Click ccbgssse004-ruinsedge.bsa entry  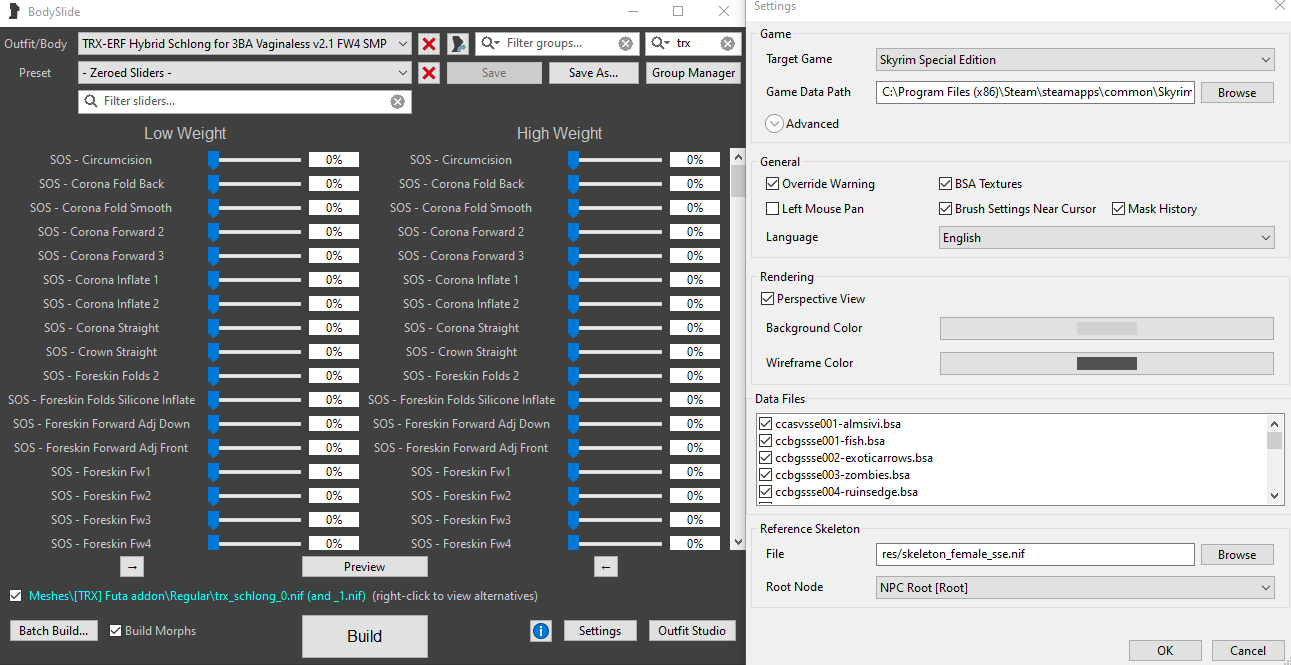point(846,492)
